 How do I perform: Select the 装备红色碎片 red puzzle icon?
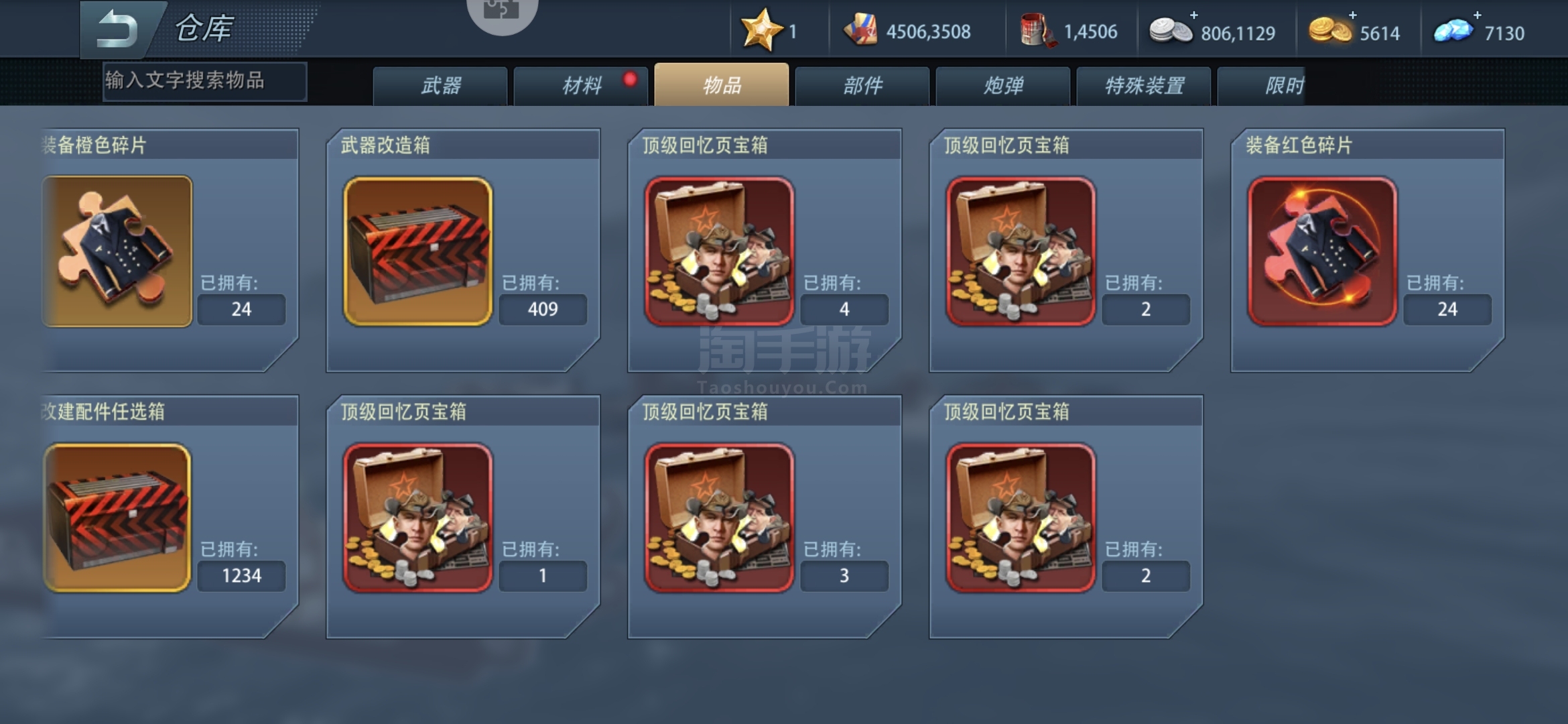coord(1322,251)
